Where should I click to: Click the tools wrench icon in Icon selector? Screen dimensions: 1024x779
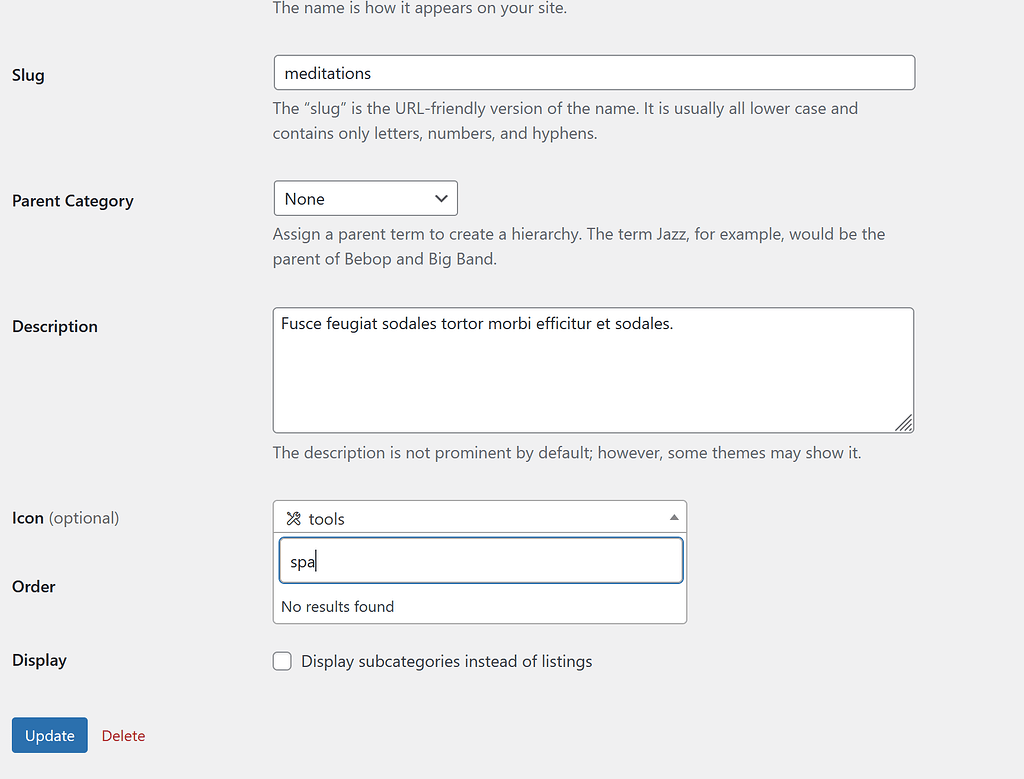[293, 519]
